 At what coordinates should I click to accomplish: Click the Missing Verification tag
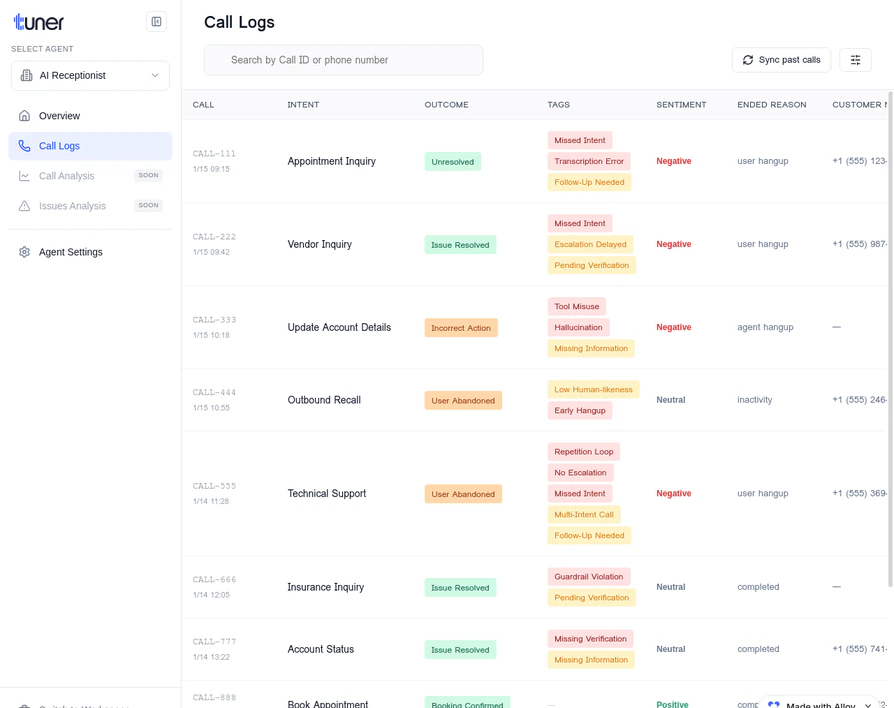[x=590, y=639]
